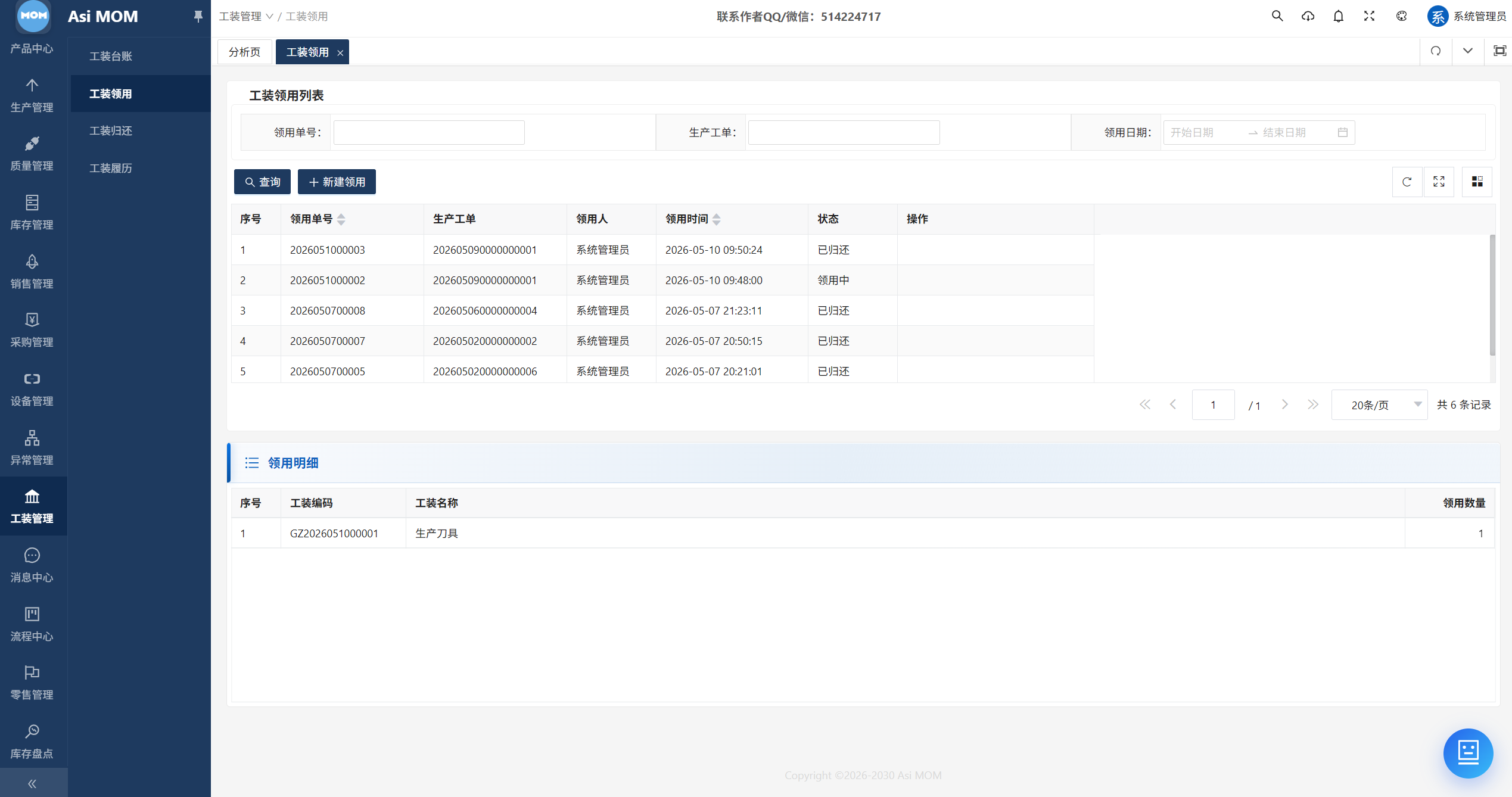Go to last page of results

1313,405
